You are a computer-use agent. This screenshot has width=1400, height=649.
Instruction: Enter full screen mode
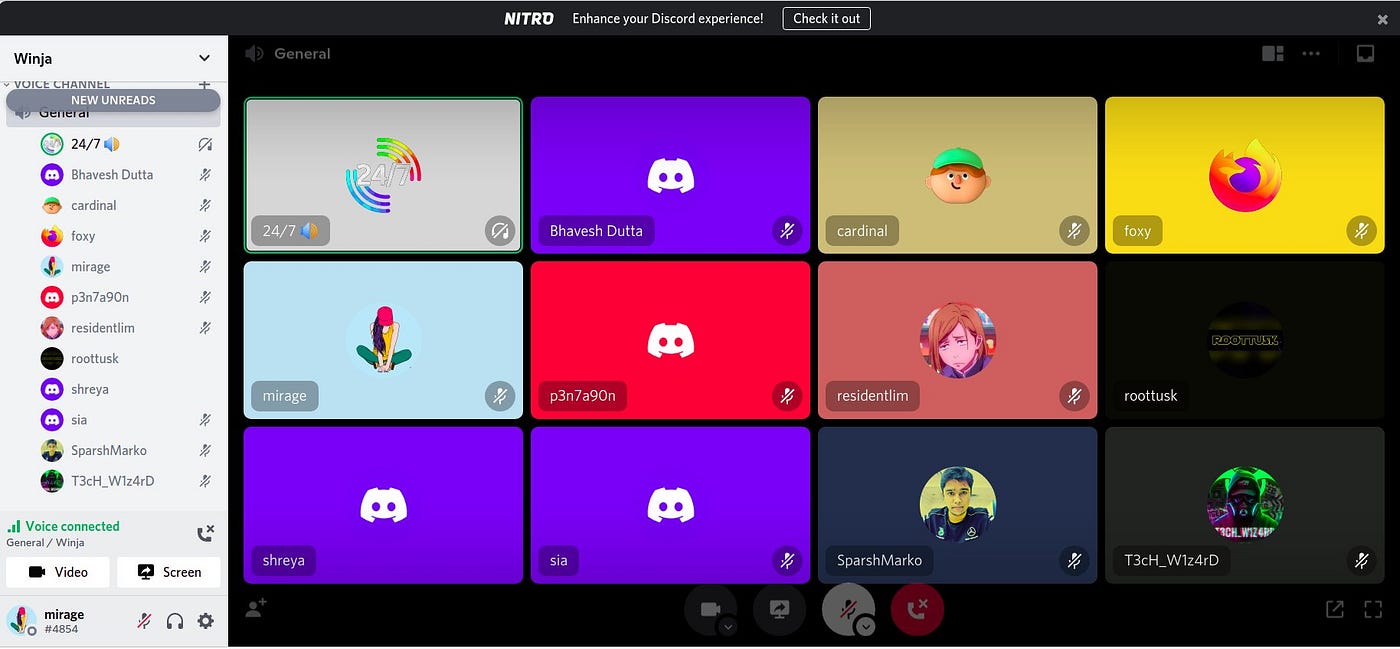tap(1373, 608)
